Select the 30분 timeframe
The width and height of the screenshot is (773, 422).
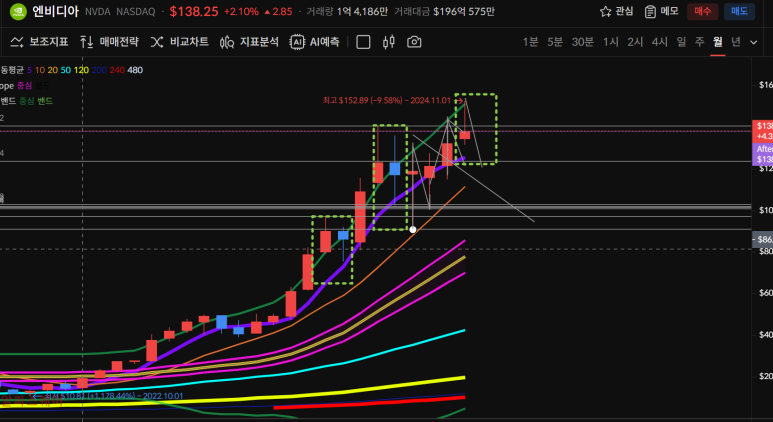click(583, 42)
